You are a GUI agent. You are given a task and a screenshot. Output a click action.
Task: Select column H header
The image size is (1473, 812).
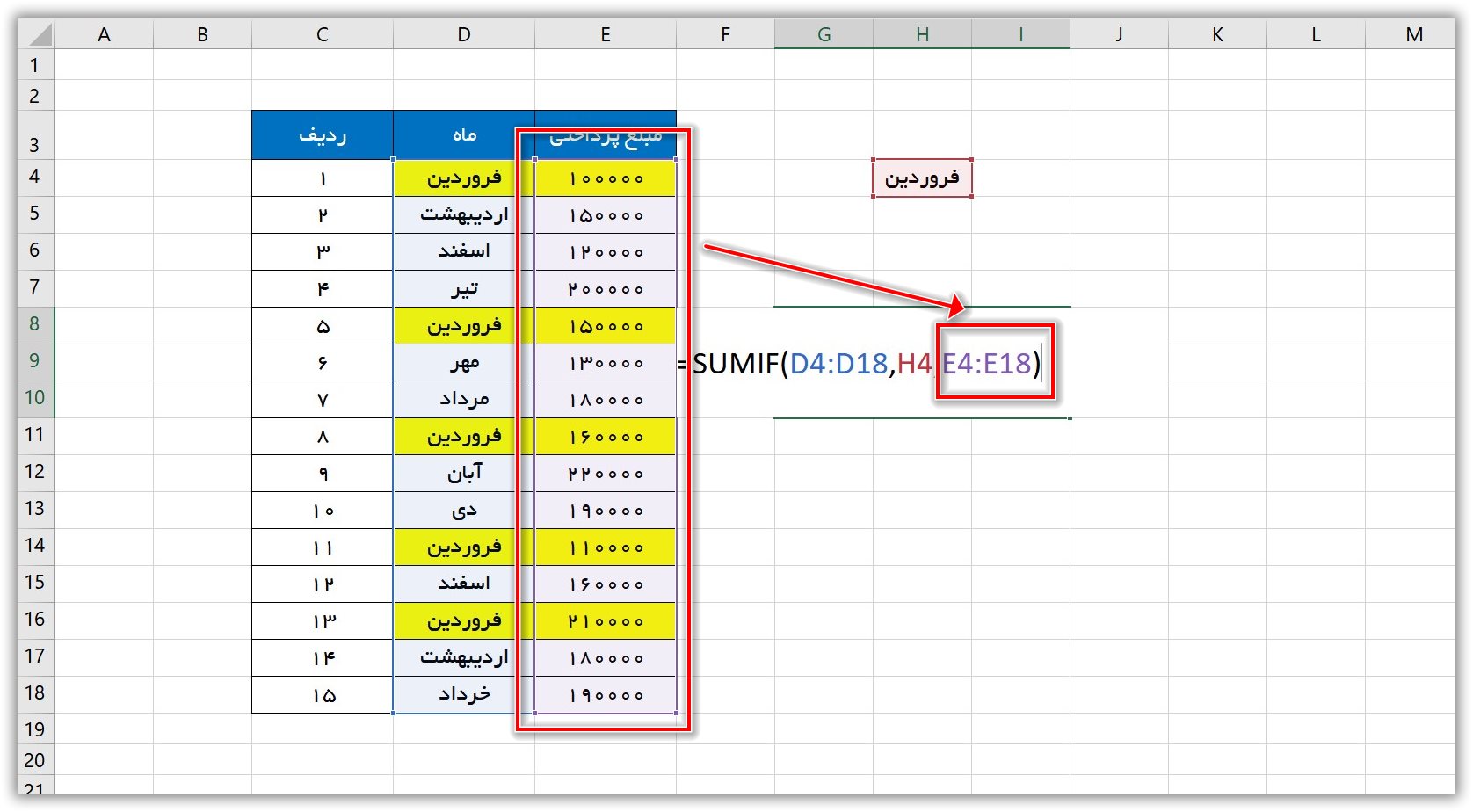(x=922, y=34)
